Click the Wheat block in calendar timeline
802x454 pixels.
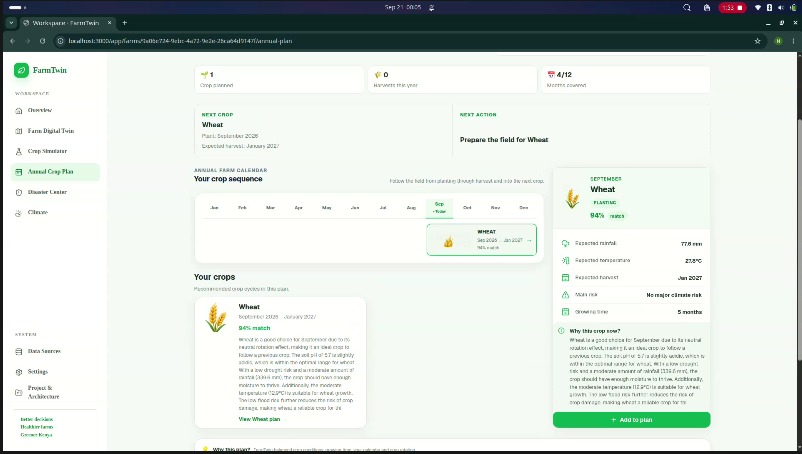point(481,239)
